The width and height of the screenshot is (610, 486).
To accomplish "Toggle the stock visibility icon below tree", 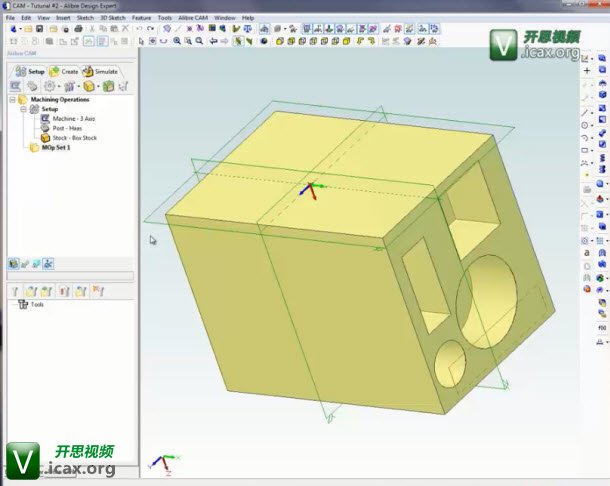I will tap(14, 264).
